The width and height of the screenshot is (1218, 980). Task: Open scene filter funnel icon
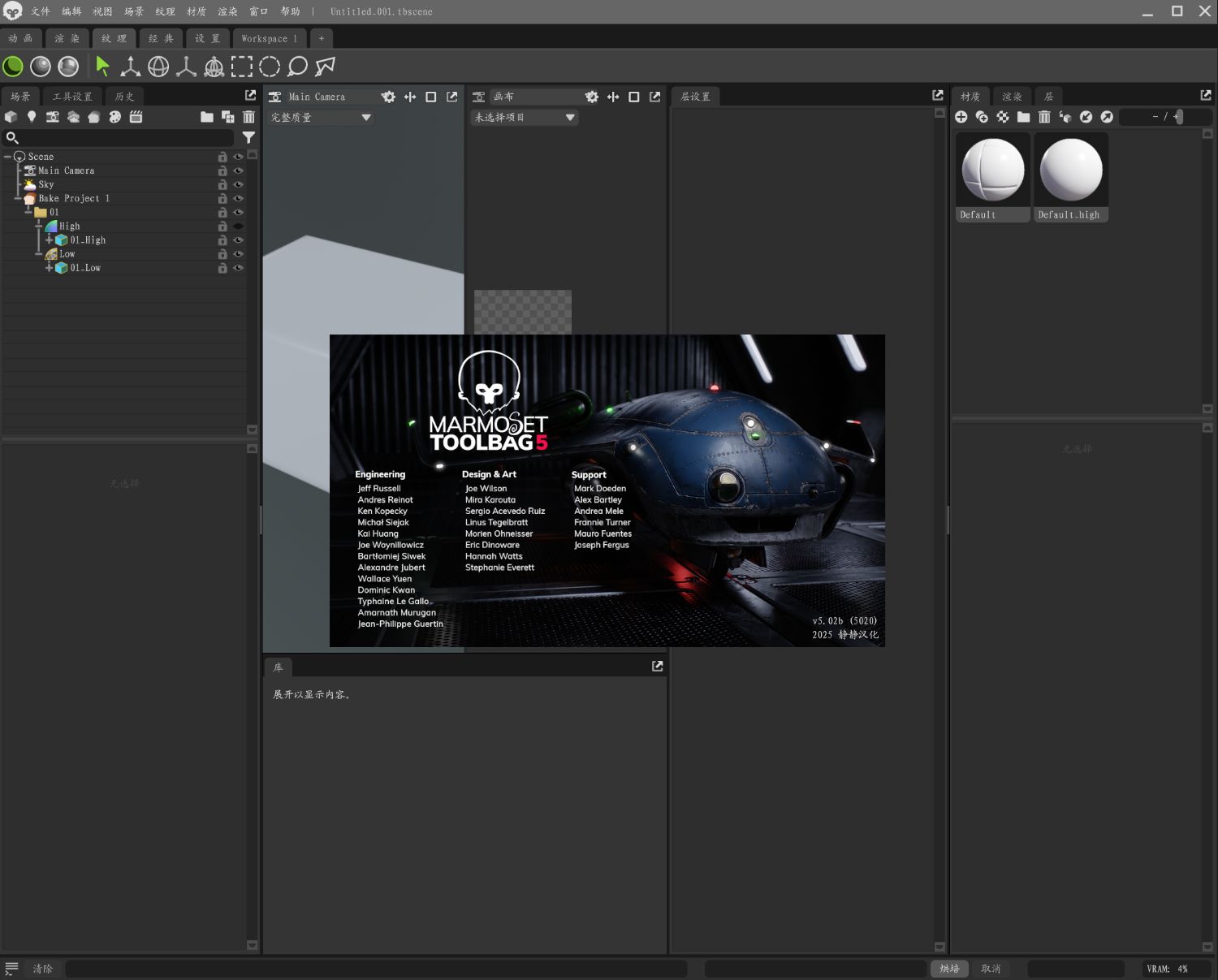pyautogui.click(x=248, y=138)
